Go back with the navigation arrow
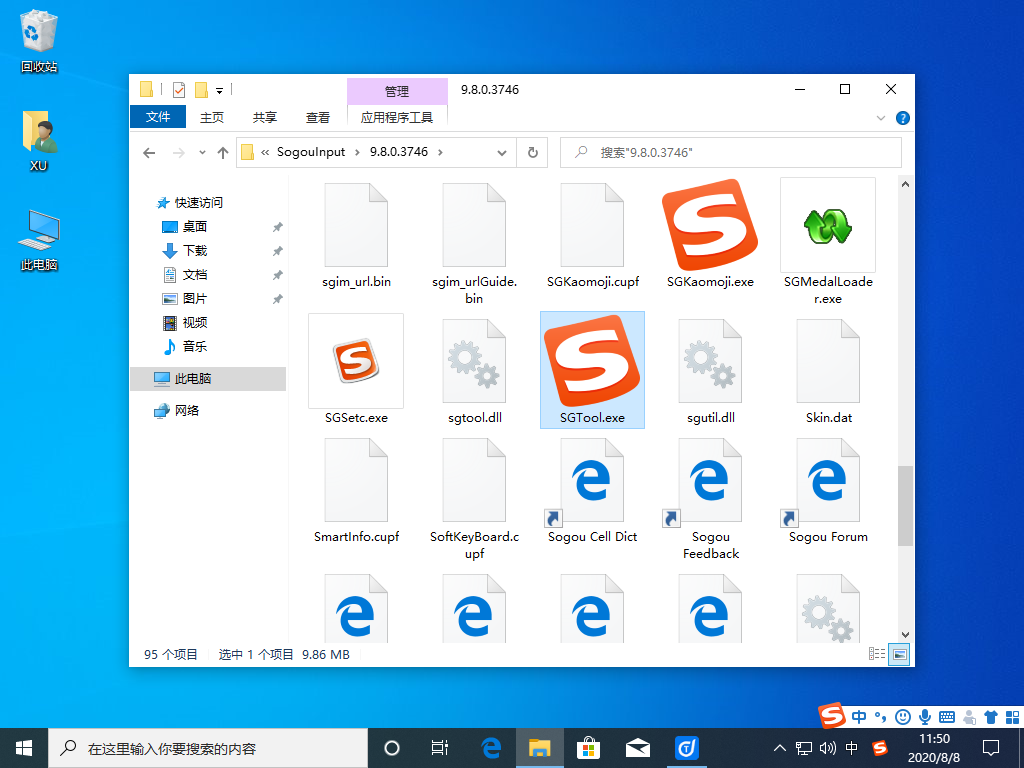Screen dimensions: 1024x768 point(149,152)
